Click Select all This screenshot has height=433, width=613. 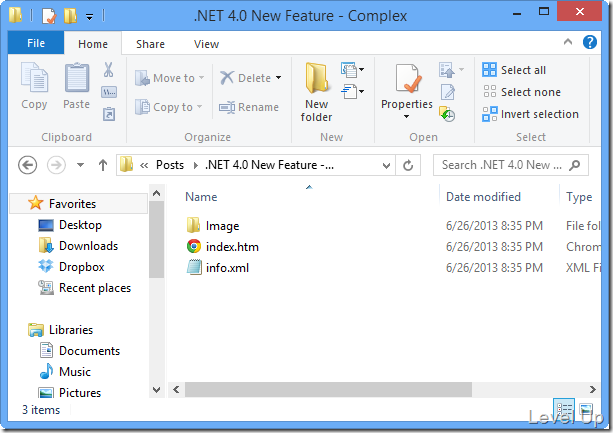(x=514, y=70)
